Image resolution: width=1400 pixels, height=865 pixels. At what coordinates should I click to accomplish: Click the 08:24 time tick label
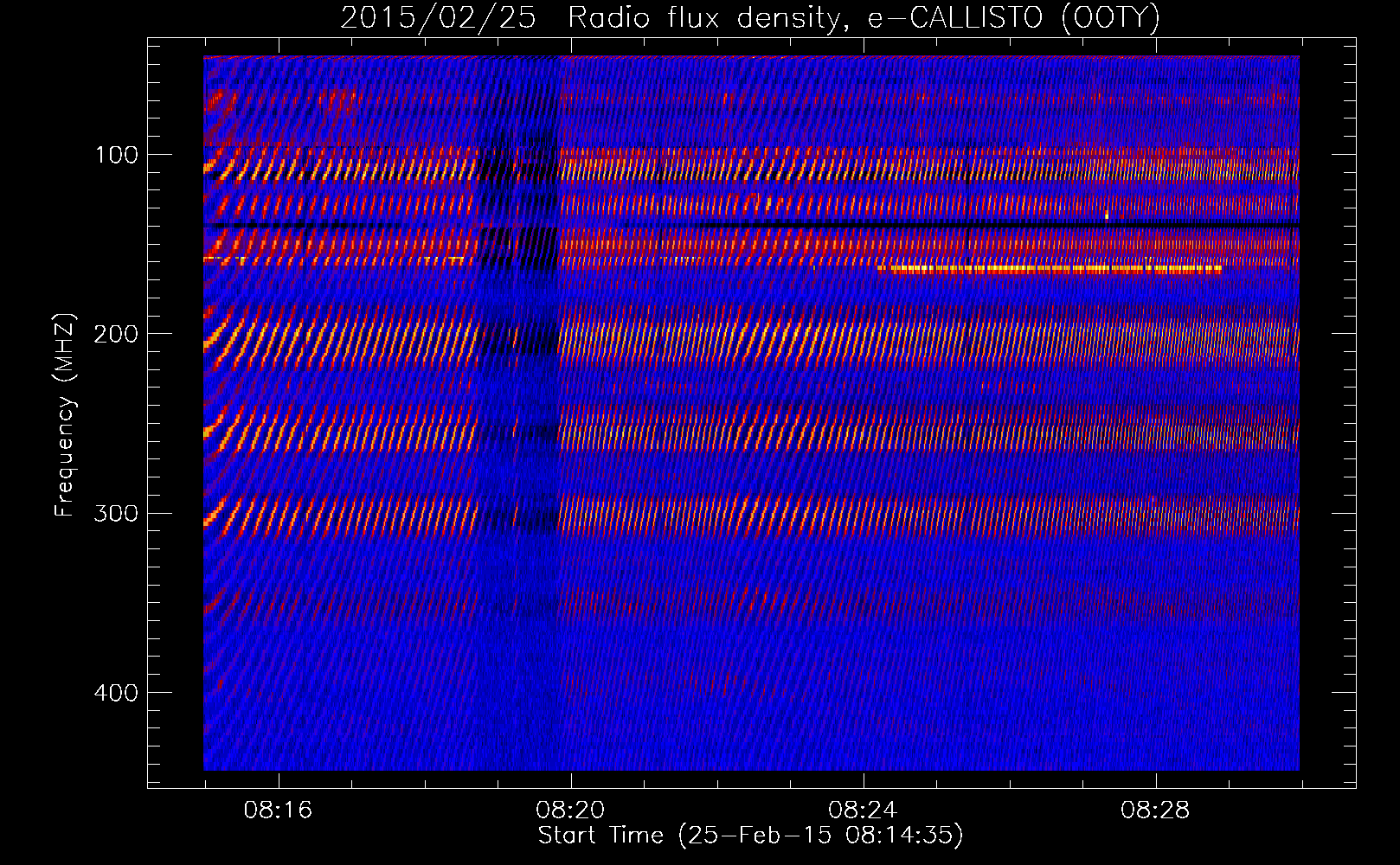pyautogui.click(x=863, y=810)
